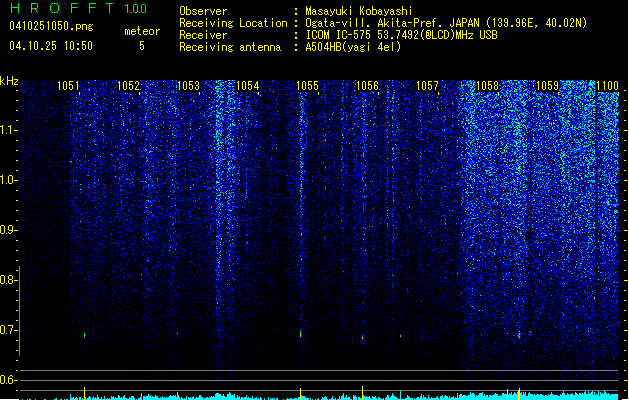Click the 1059 time label

click(x=547, y=86)
